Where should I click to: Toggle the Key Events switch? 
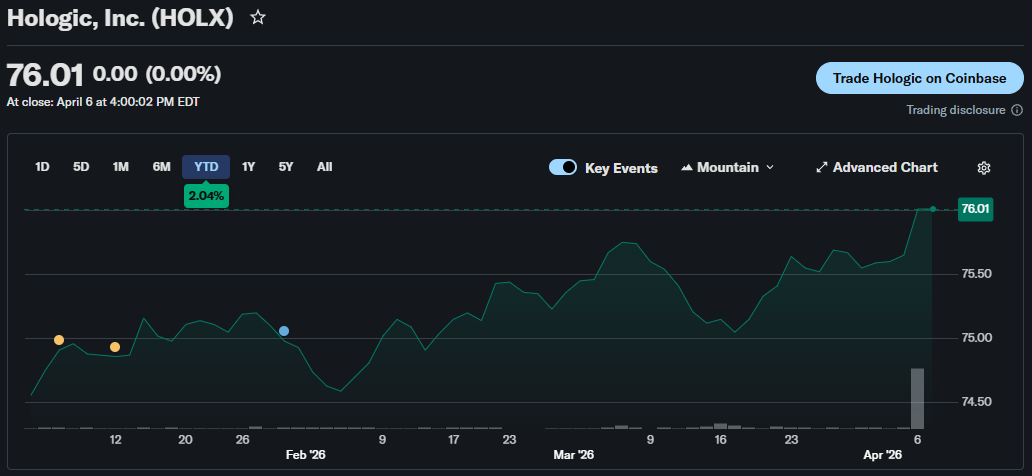point(563,168)
